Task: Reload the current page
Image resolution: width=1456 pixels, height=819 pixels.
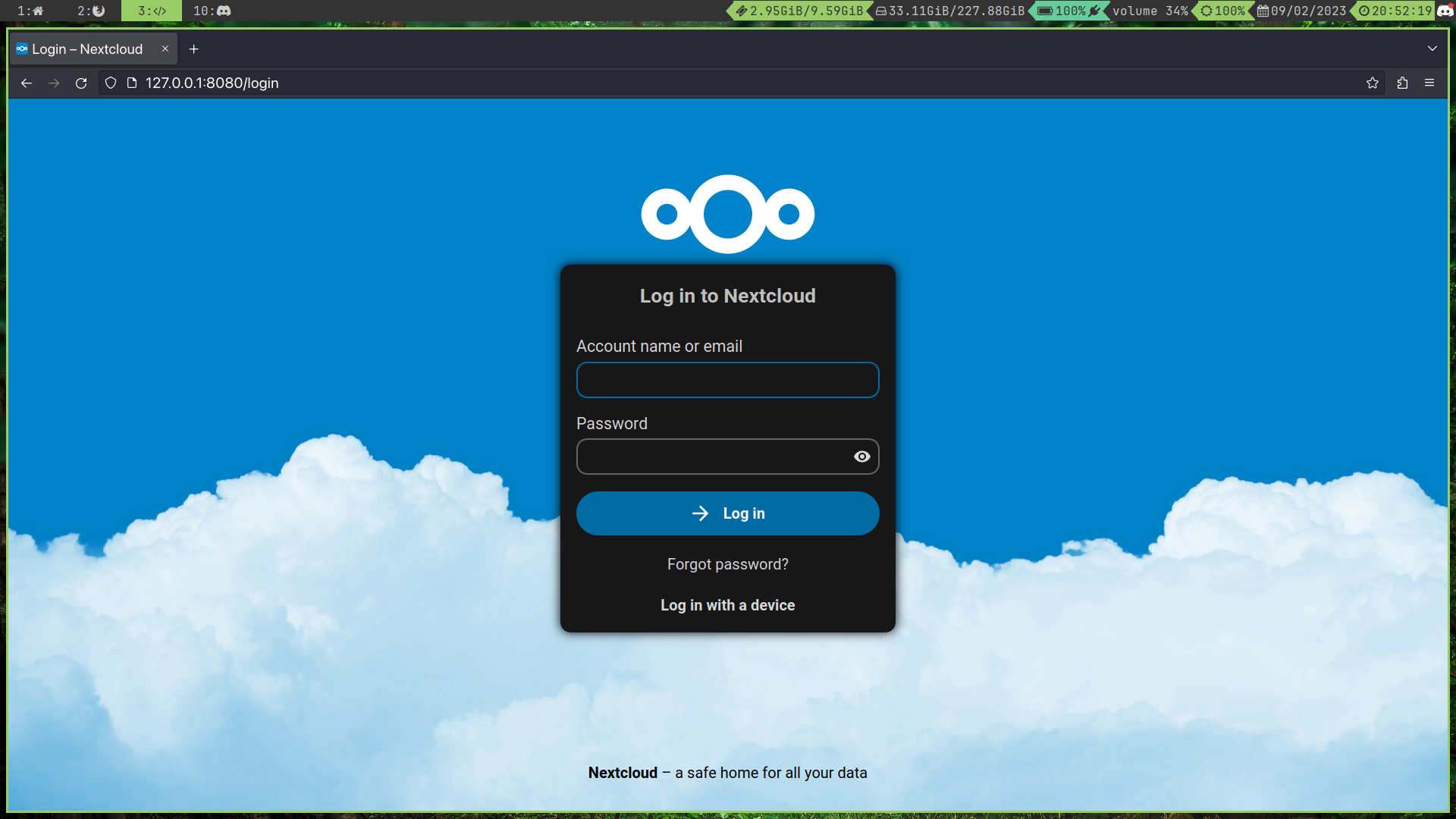Action: point(81,83)
